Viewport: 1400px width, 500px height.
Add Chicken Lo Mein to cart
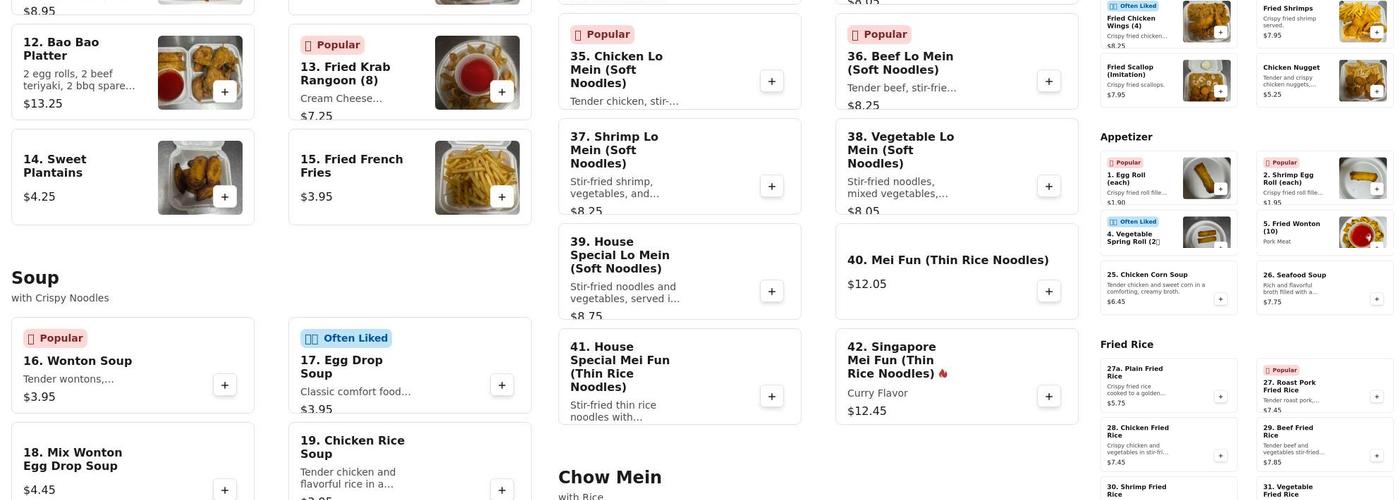coord(771,81)
